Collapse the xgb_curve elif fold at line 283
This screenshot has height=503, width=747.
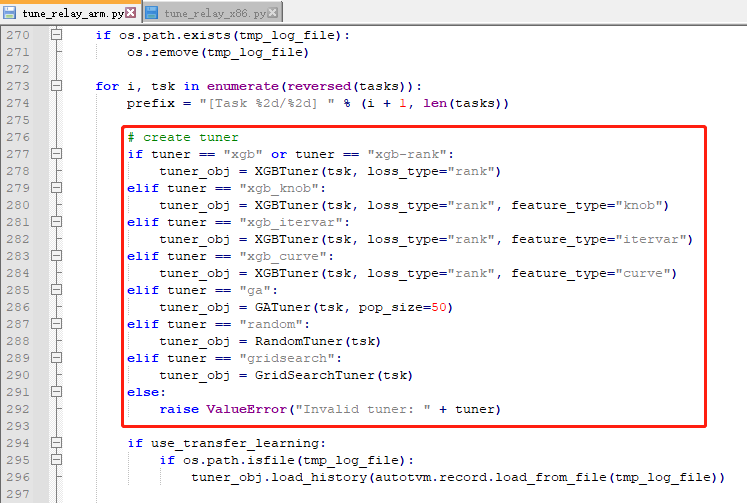(56, 256)
